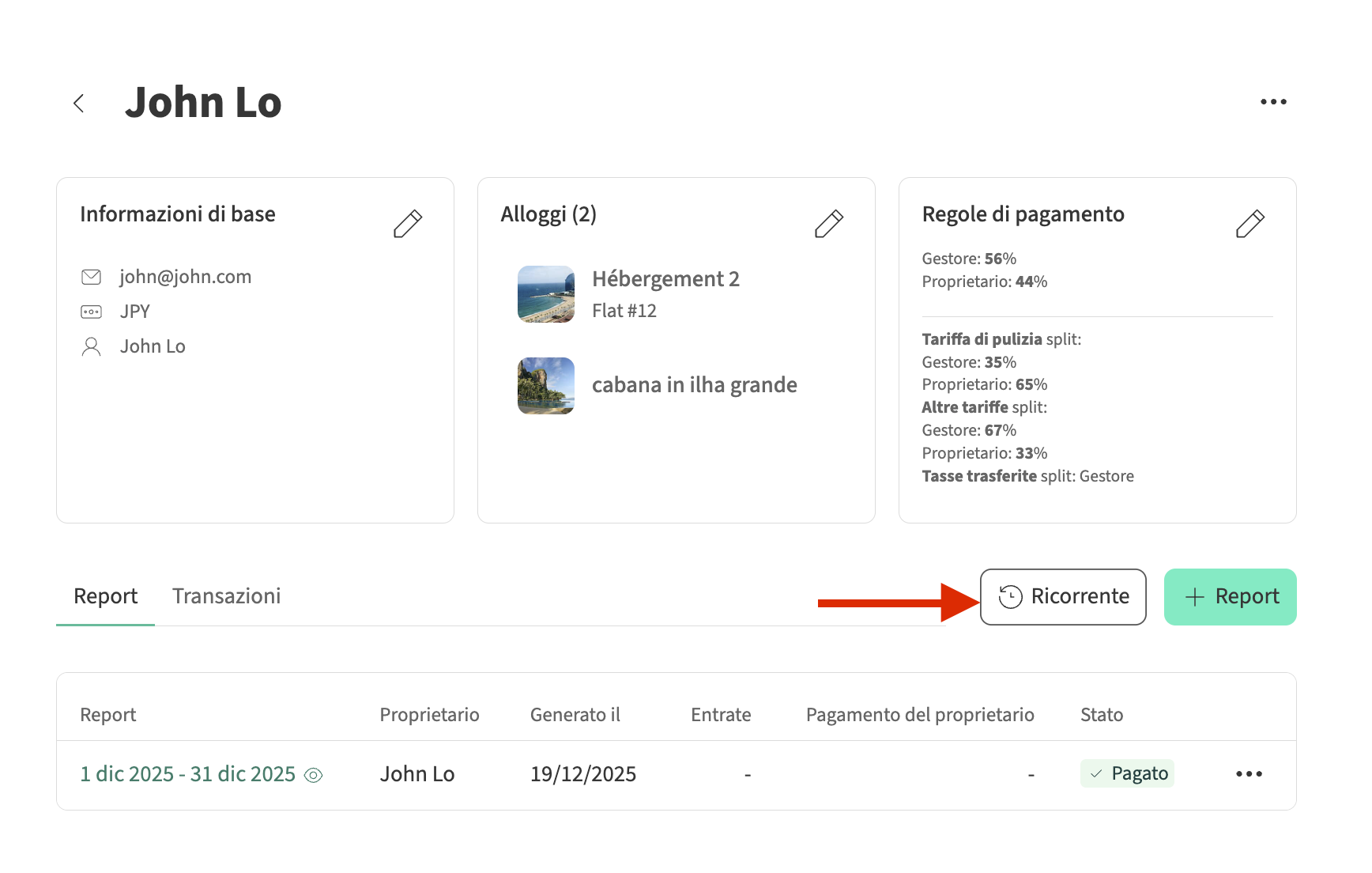Screen dimensions: 1372x873
Task: Open the Hébergement 2 thumbnail
Action: point(546,294)
